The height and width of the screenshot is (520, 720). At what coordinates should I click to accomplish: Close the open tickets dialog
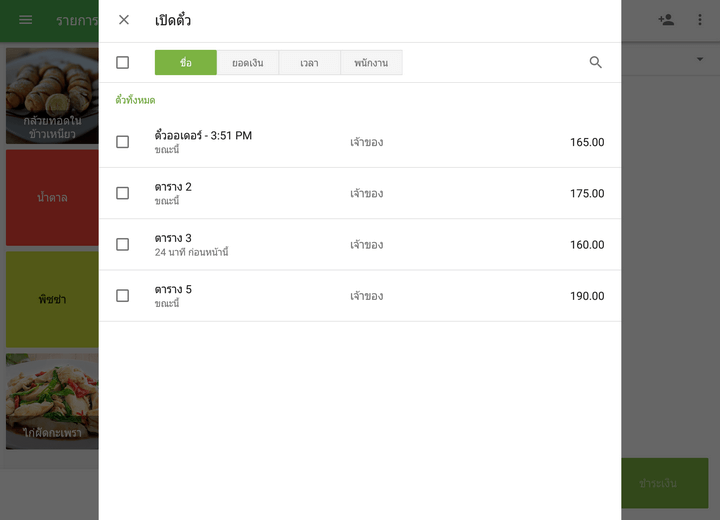click(124, 20)
